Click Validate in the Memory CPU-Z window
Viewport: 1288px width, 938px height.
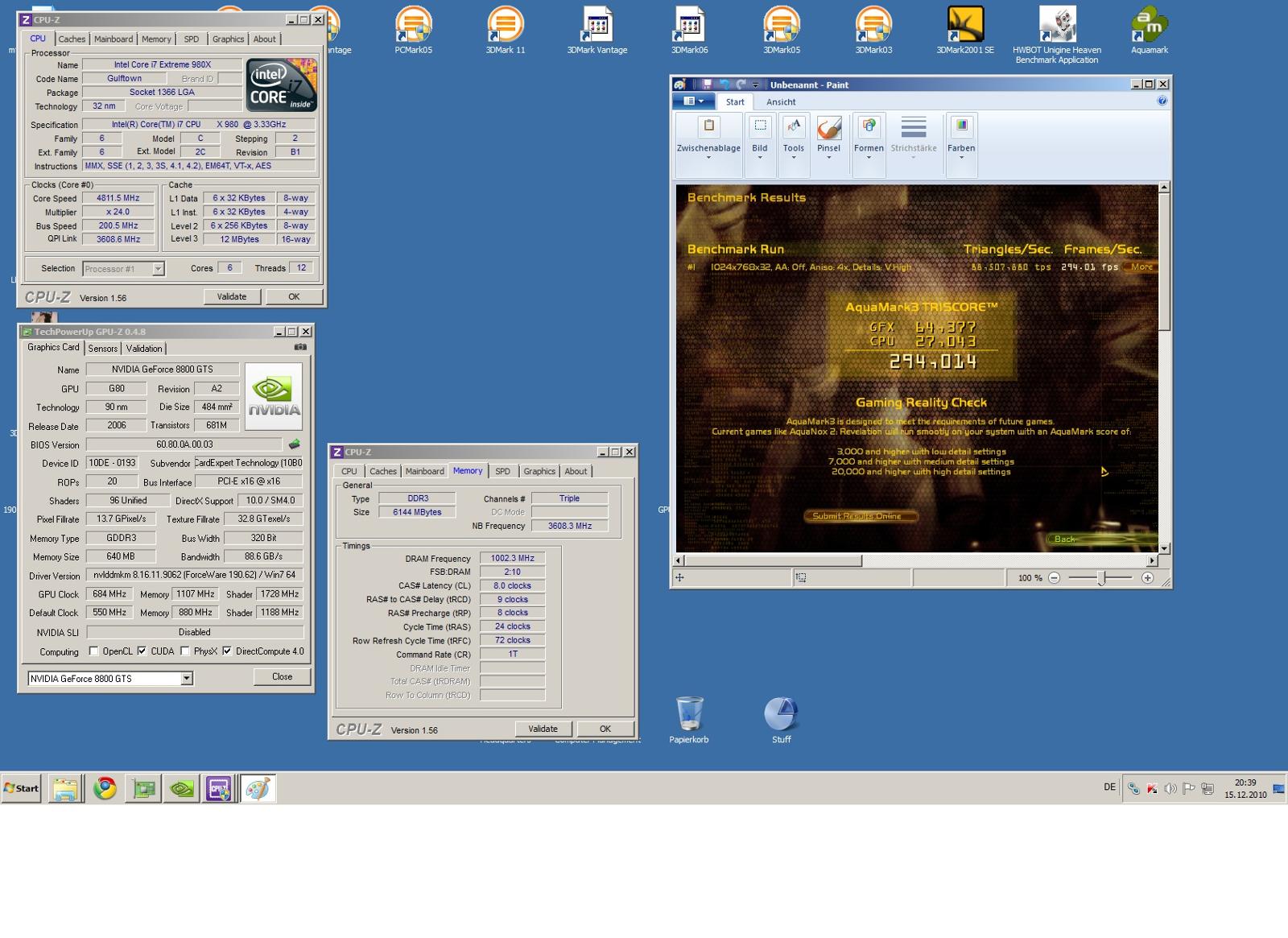(543, 729)
